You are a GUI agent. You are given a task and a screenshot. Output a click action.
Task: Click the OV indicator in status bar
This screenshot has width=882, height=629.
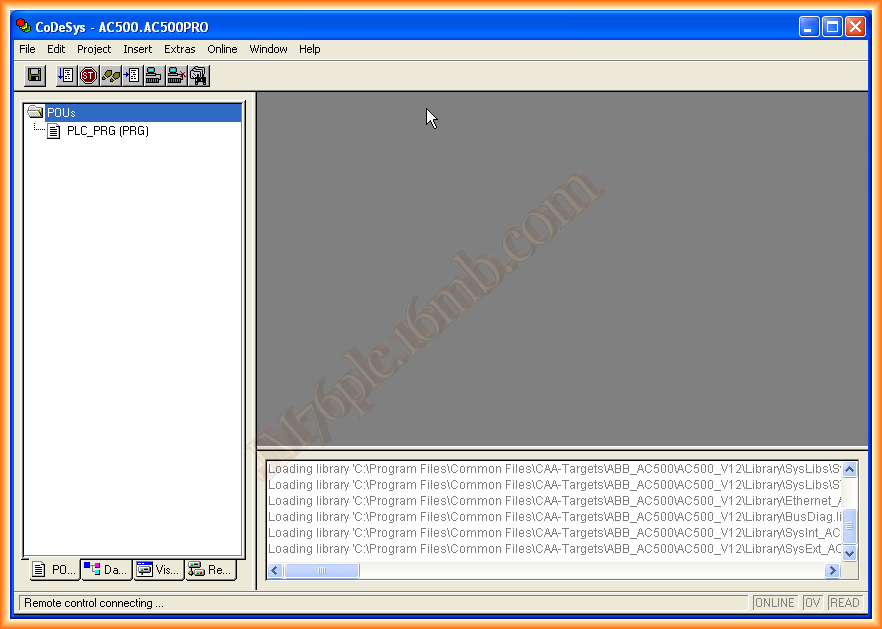(812, 603)
